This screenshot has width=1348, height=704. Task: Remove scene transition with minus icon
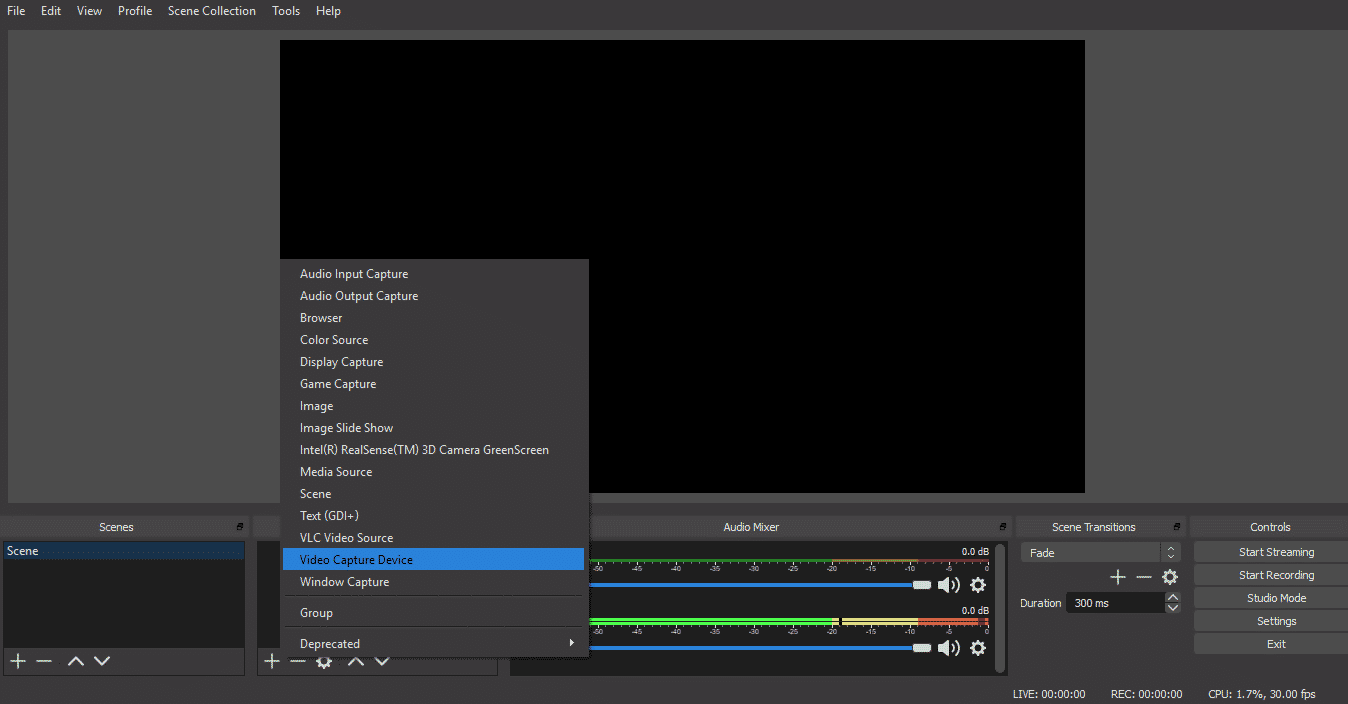coord(1144,577)
